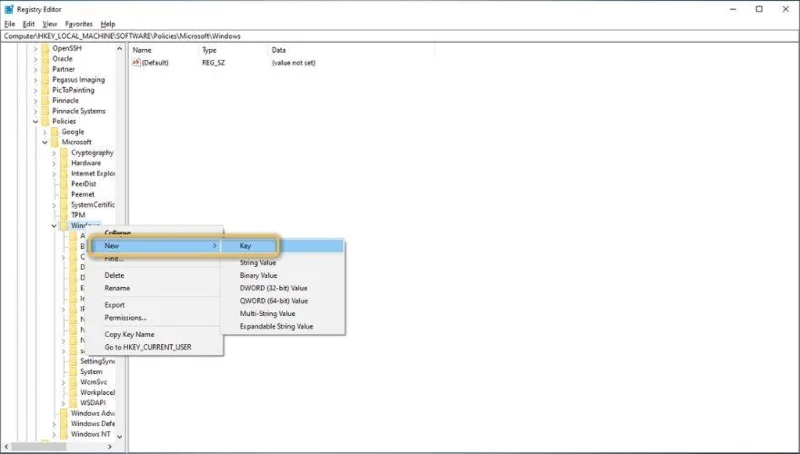The width and height of the screenshot is (800, 454).
Task: Open the Favorites menu
Action: 79,24
